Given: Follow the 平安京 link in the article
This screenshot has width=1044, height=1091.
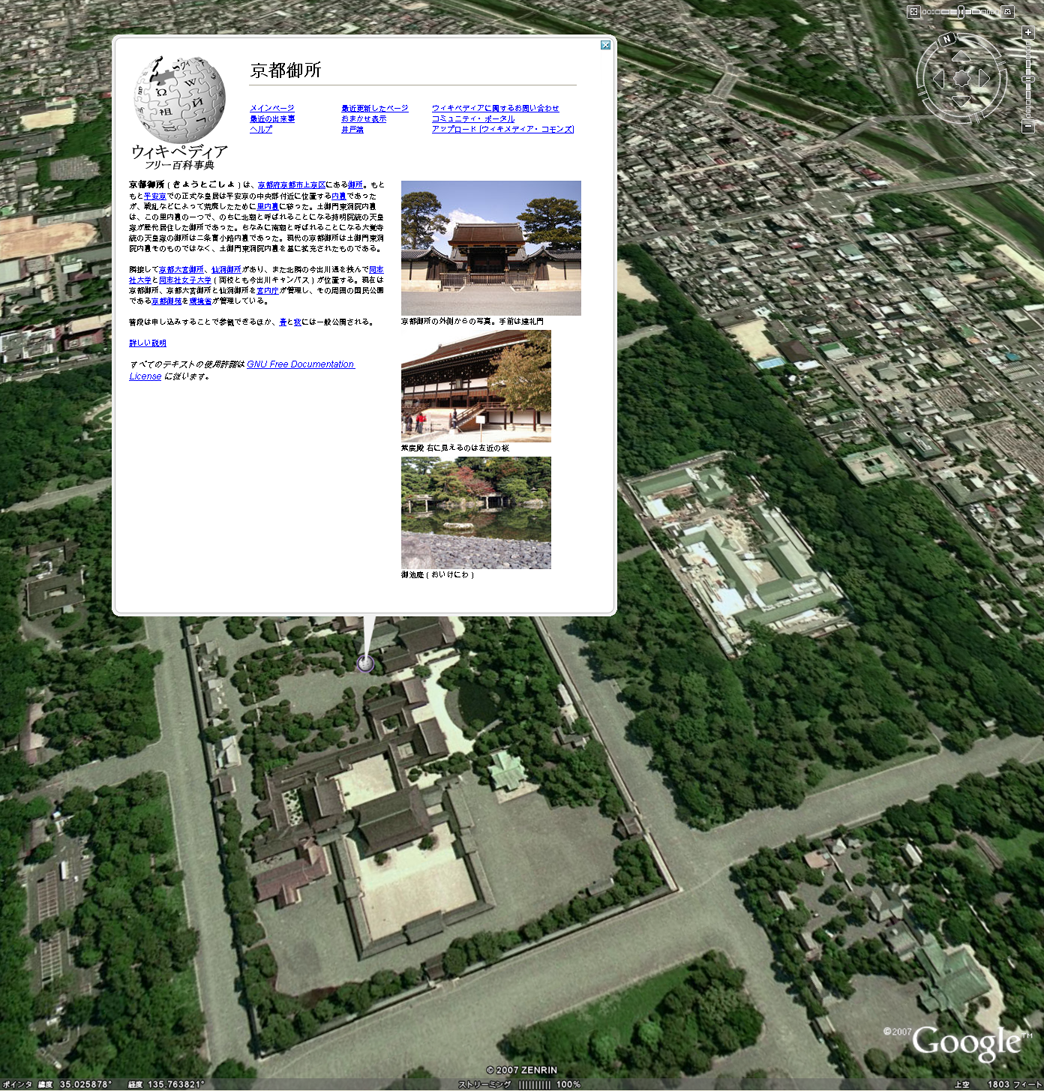Looking at the screenshot, I should [x=155, y=196].
